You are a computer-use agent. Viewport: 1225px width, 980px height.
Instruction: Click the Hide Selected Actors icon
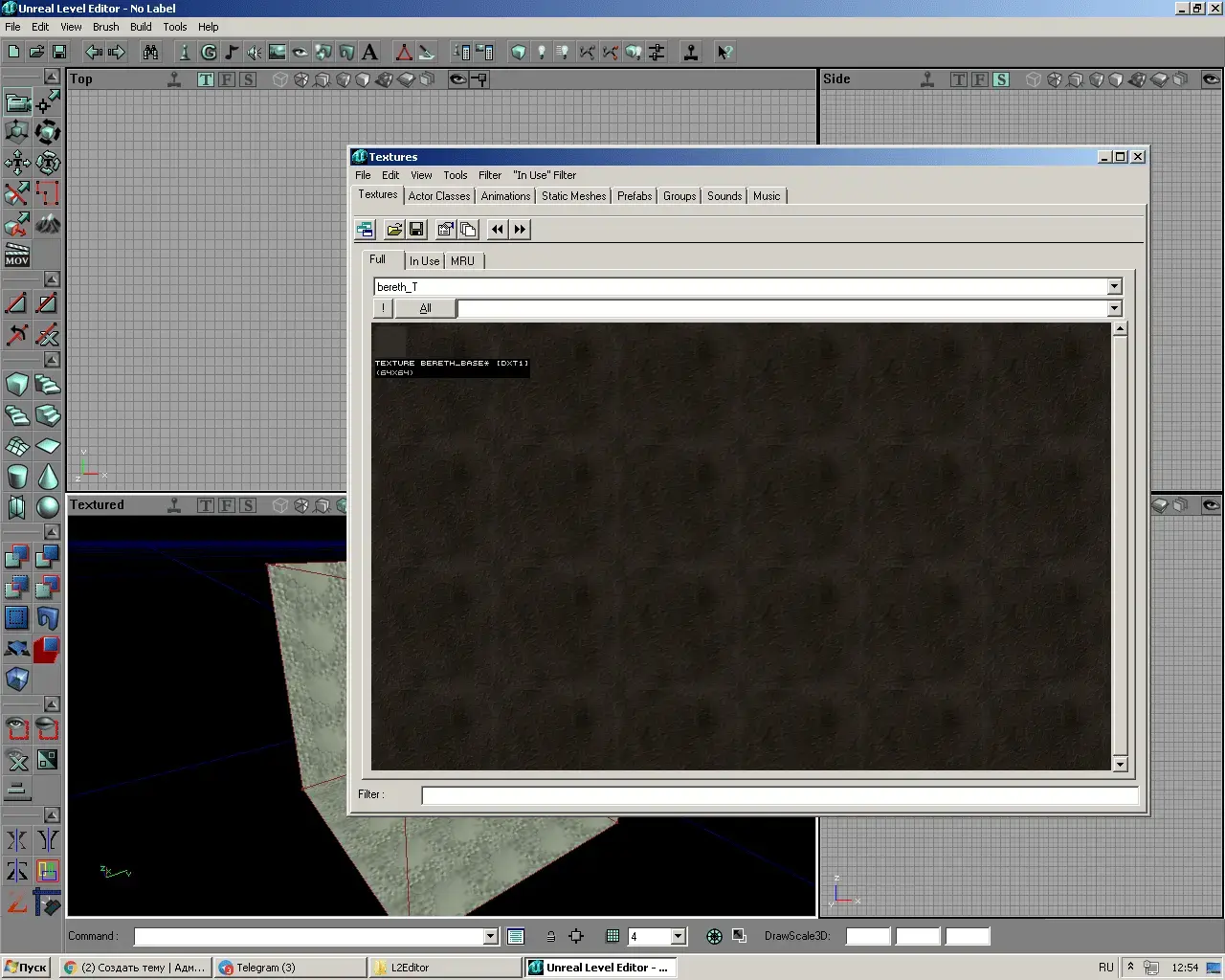[x=48, y=729]
